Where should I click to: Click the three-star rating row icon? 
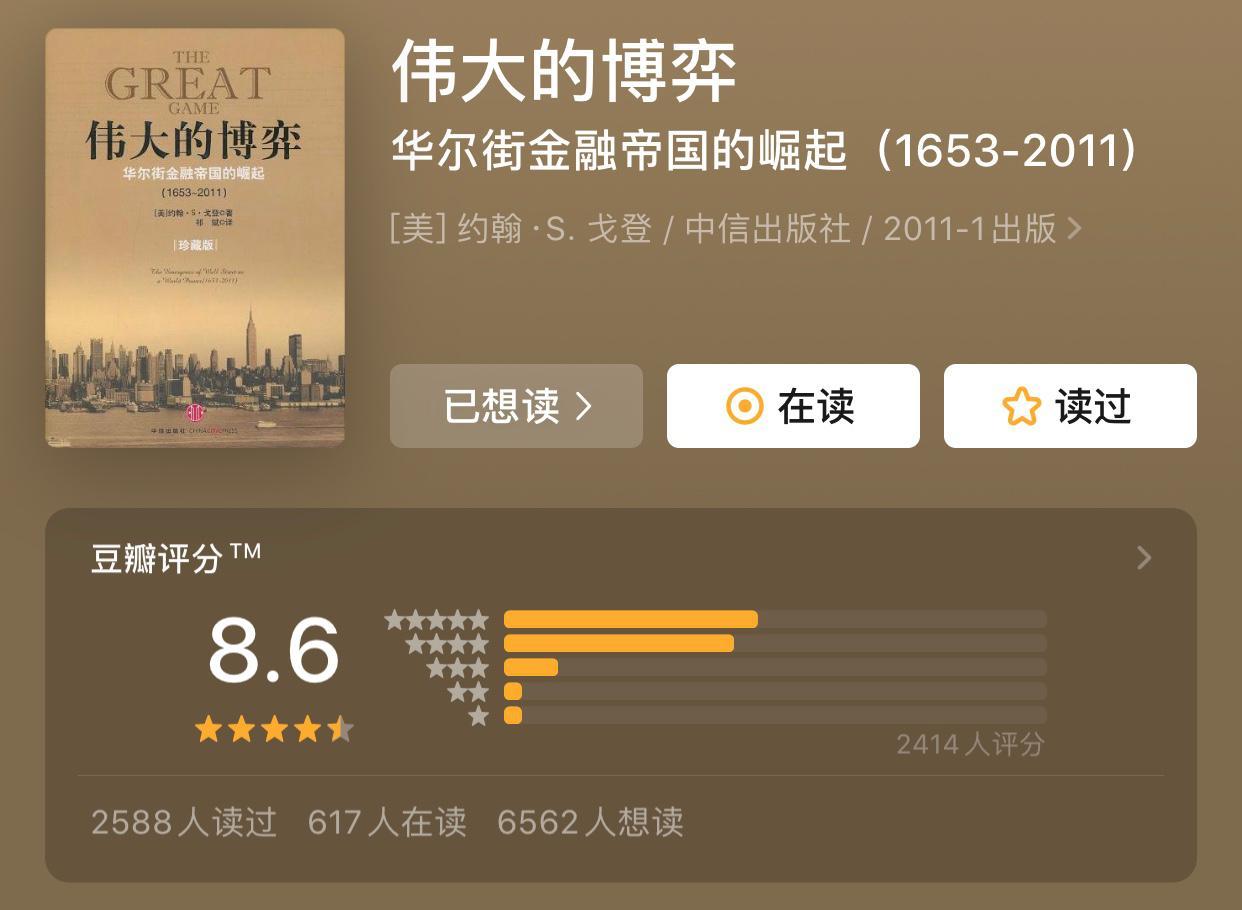click(x=458, y=668)
